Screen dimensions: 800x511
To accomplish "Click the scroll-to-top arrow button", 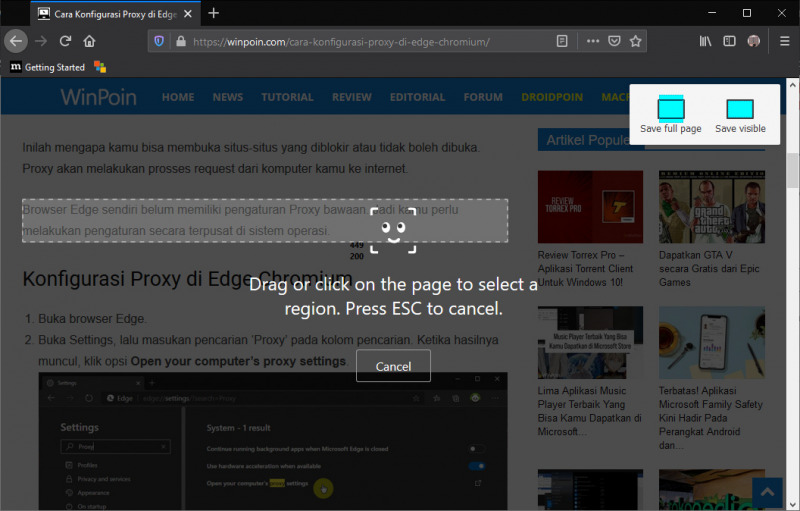I will [x=767, y=493].
